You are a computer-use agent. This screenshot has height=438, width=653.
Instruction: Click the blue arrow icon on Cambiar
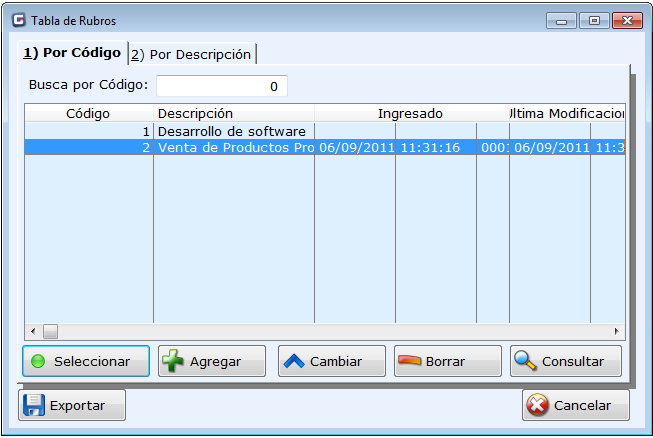(294, 361)
